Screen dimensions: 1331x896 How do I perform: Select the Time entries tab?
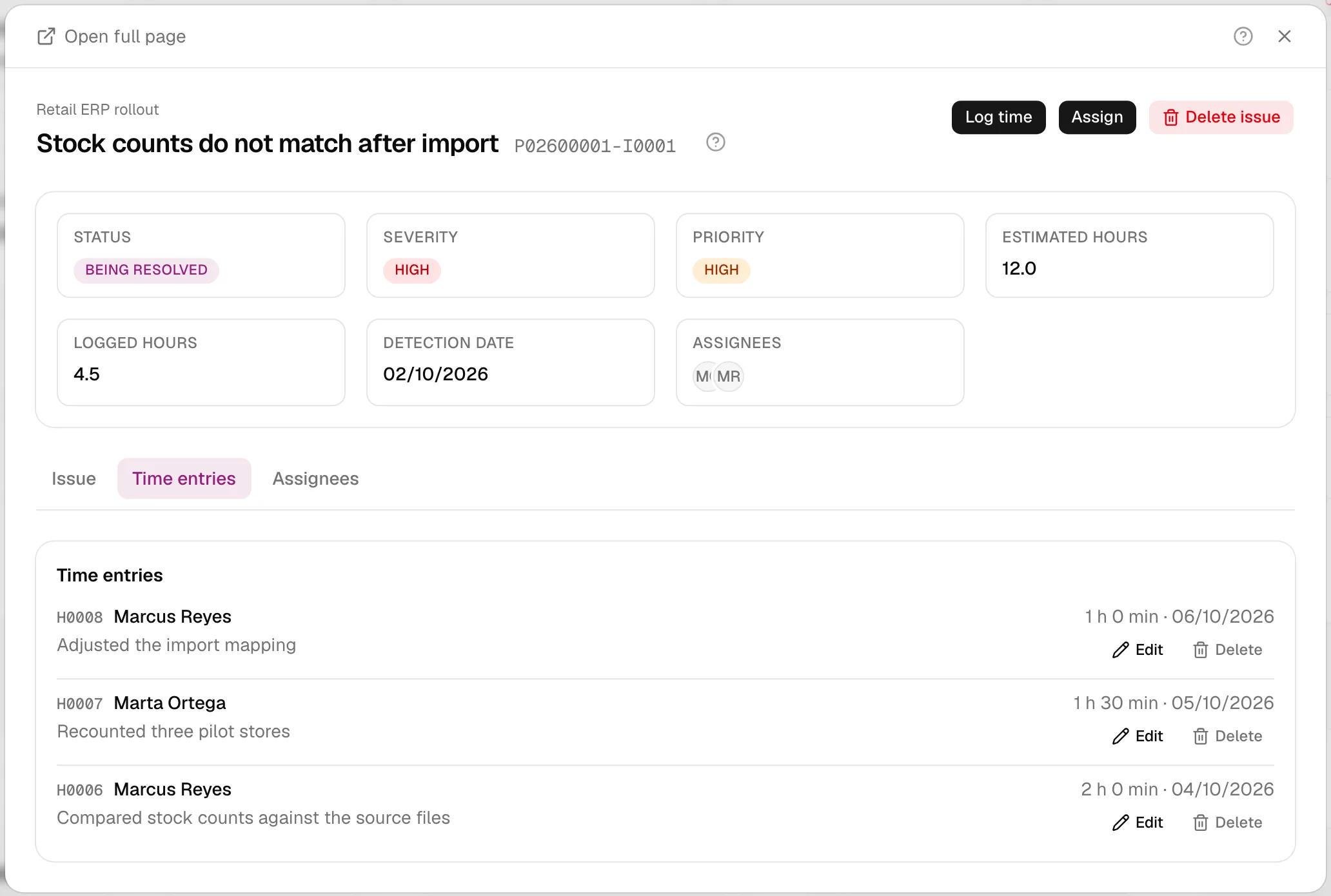point(184,478)
